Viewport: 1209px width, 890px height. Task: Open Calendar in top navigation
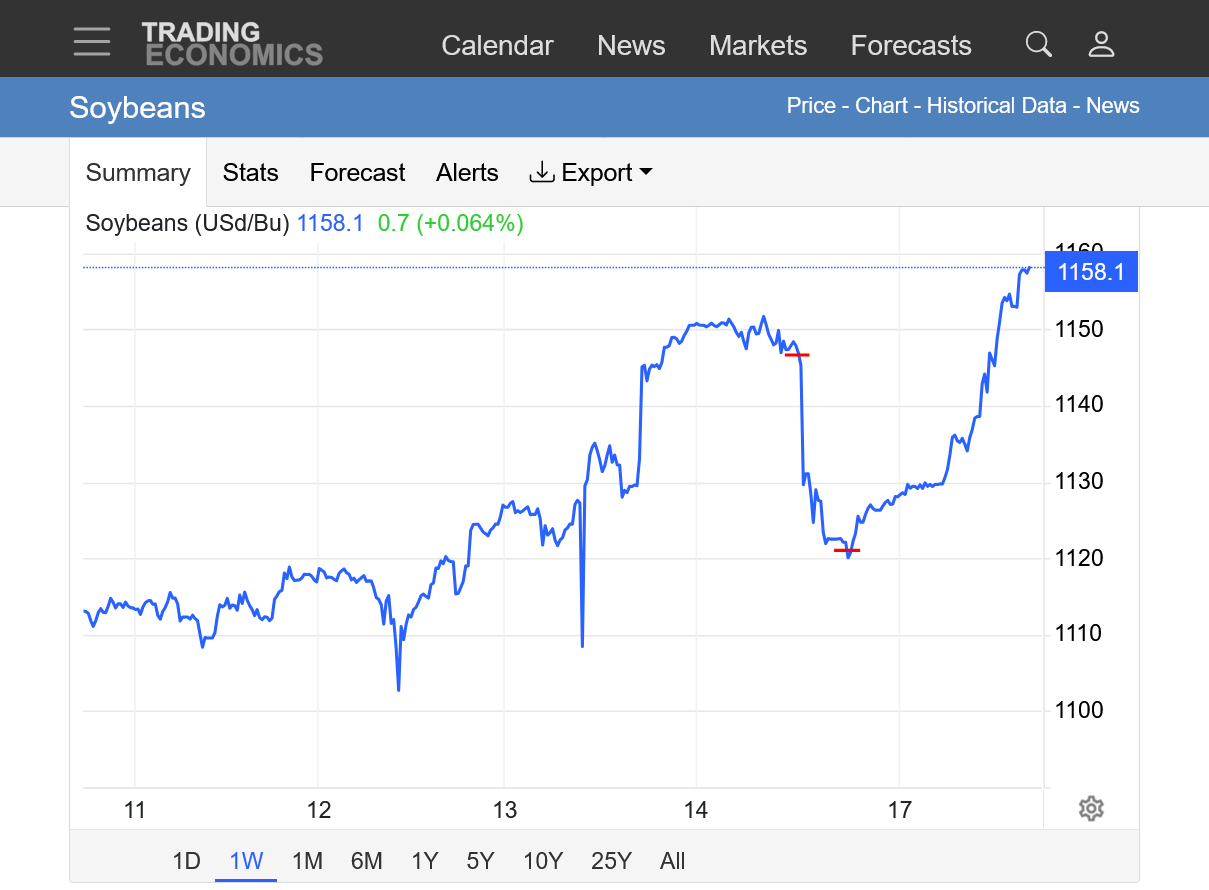497,46
